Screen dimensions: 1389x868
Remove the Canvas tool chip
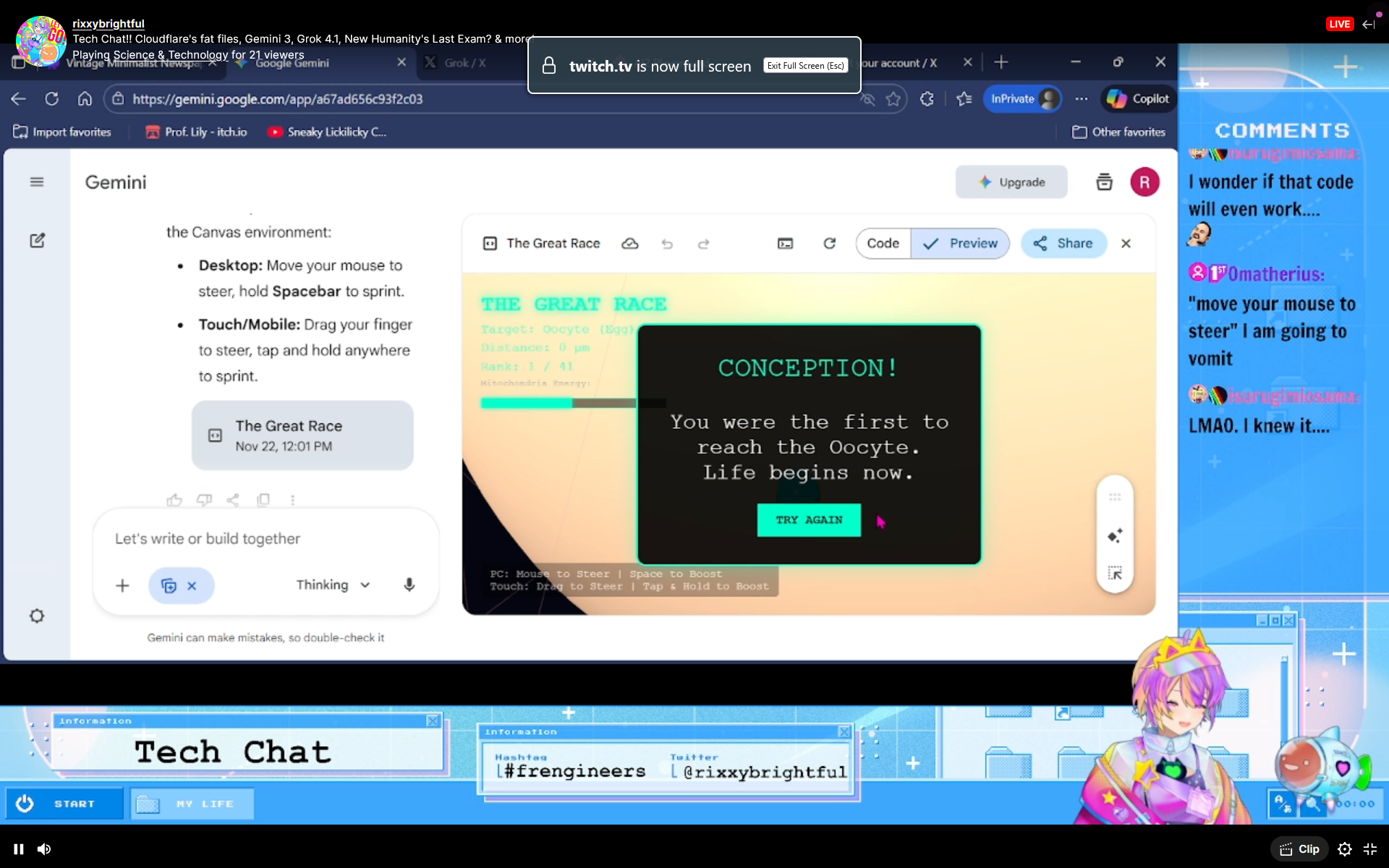pyautogui.click(x=192, y=586)
